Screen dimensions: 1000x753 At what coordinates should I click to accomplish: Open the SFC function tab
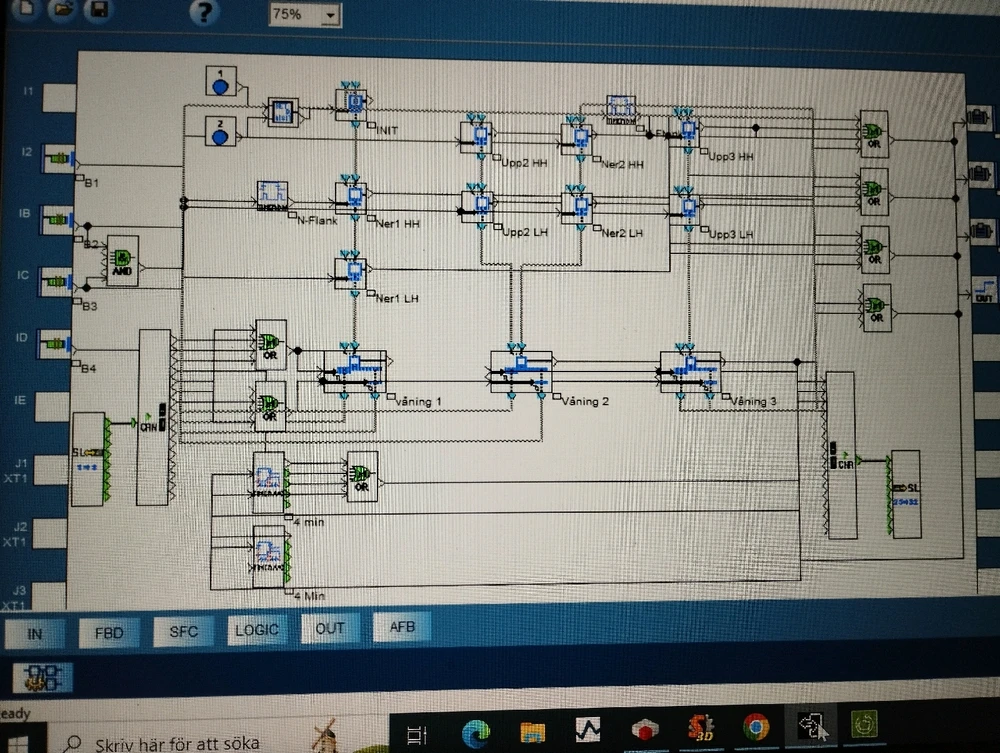(183, 631)
